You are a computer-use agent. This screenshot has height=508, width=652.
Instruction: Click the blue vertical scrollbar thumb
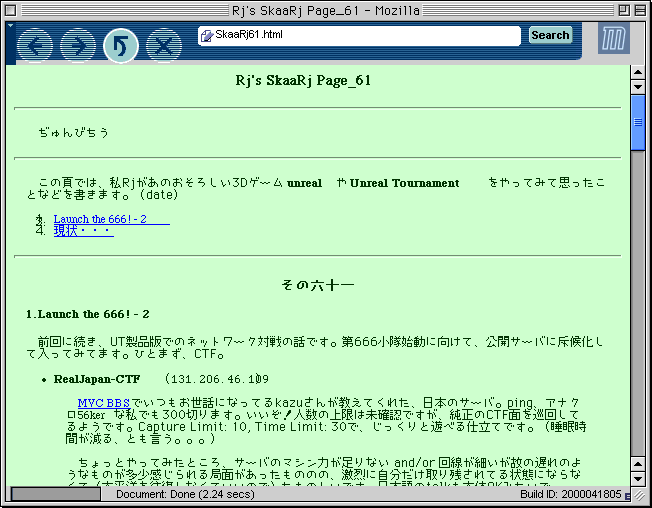pos(638,122)
